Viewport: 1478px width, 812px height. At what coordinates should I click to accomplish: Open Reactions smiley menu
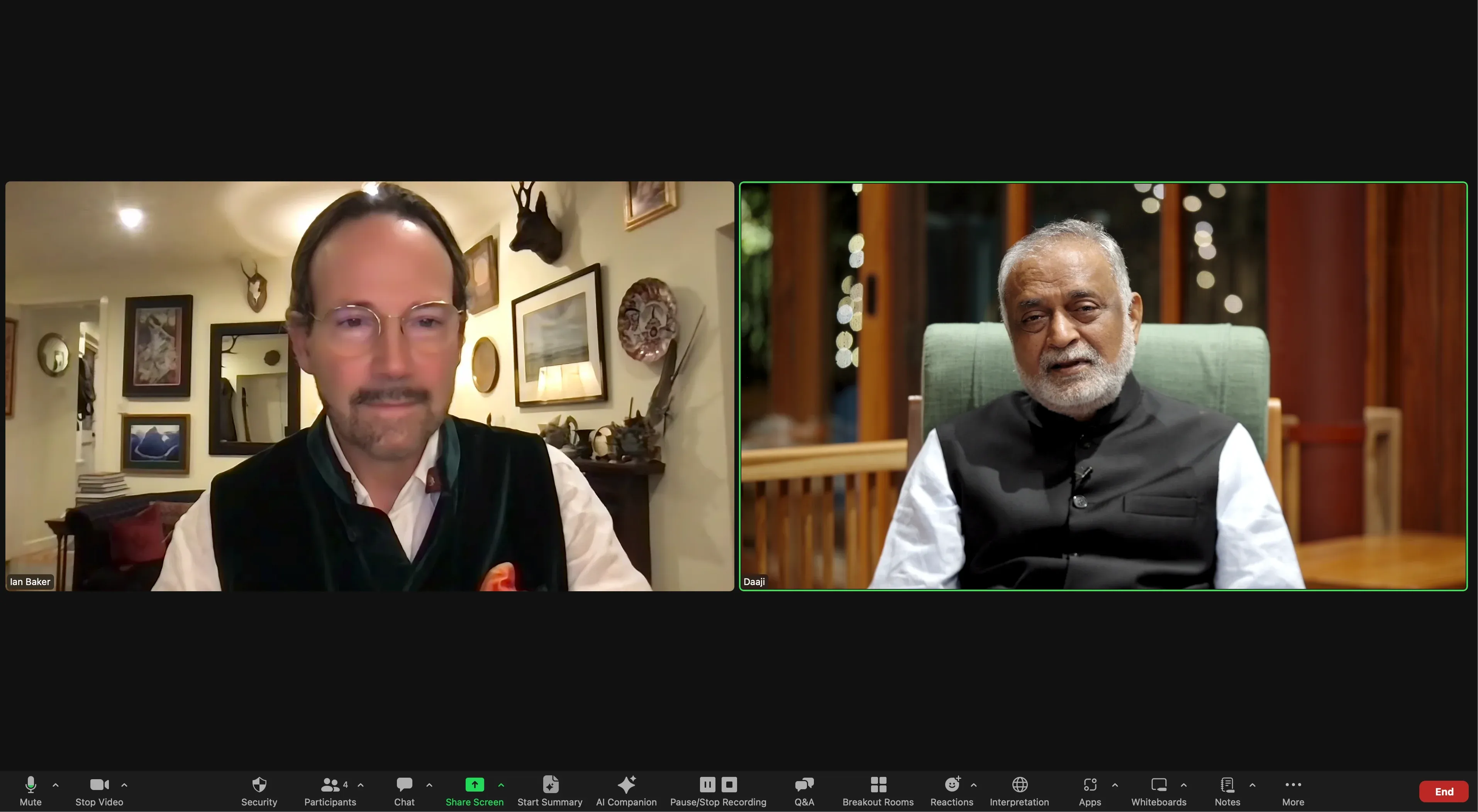[952, 791]
